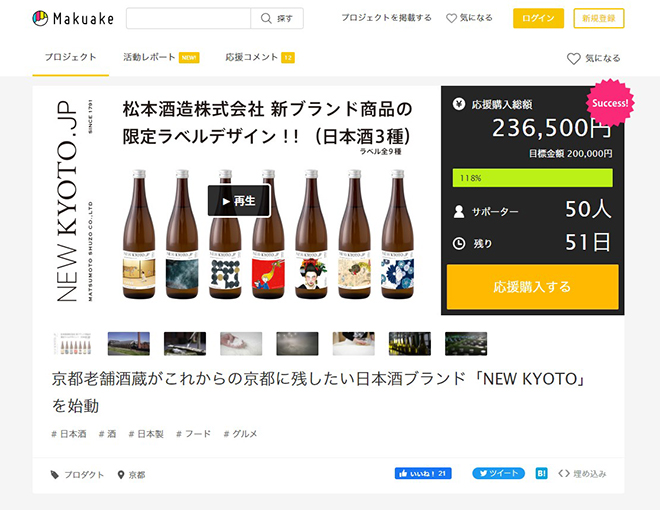660x510 pixels.
Task: Select the sixth hands thumbnail
Action: pyautogui.click(x=354, y=344)
